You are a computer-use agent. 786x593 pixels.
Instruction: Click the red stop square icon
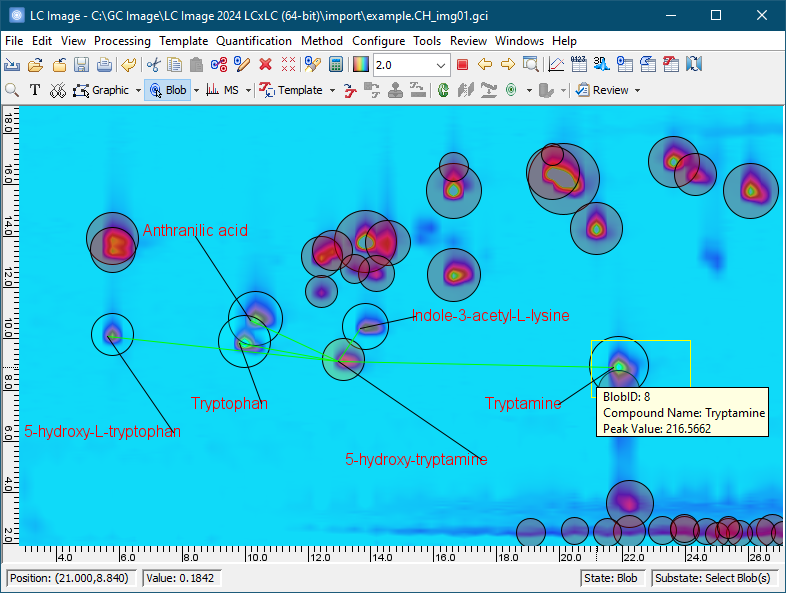tap(462, 65)
